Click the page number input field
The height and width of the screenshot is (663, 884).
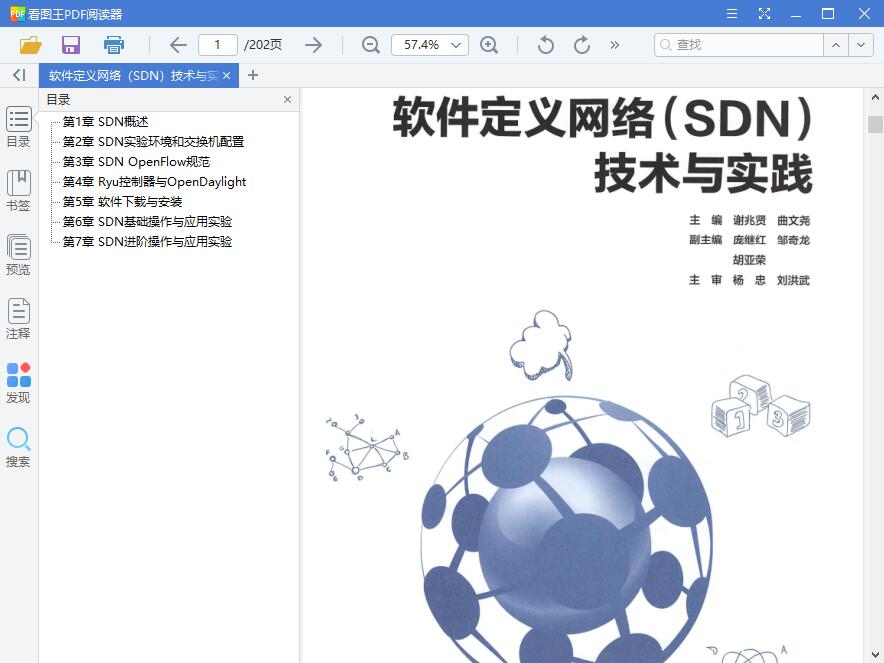[217, 44]
